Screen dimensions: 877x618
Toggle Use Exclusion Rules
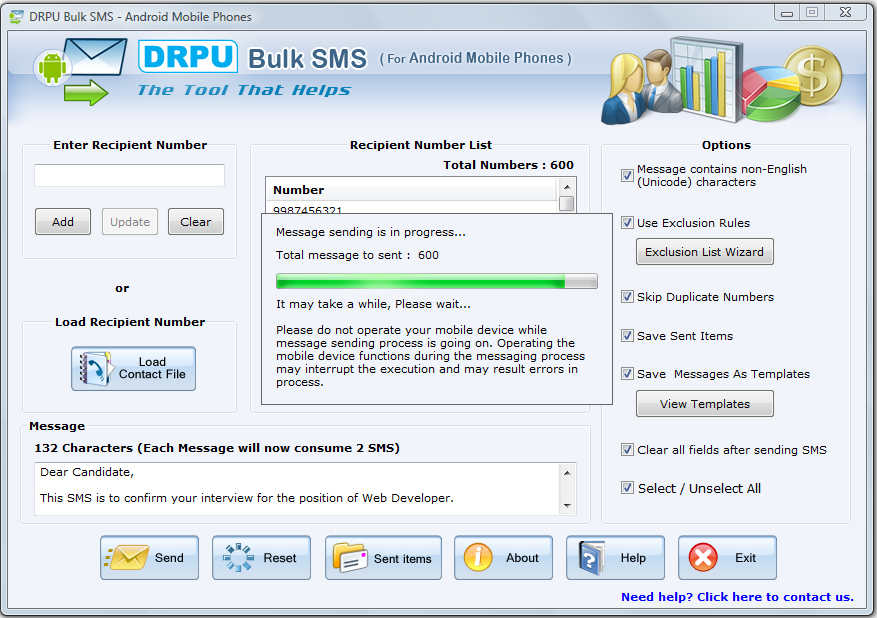point(626,223)
